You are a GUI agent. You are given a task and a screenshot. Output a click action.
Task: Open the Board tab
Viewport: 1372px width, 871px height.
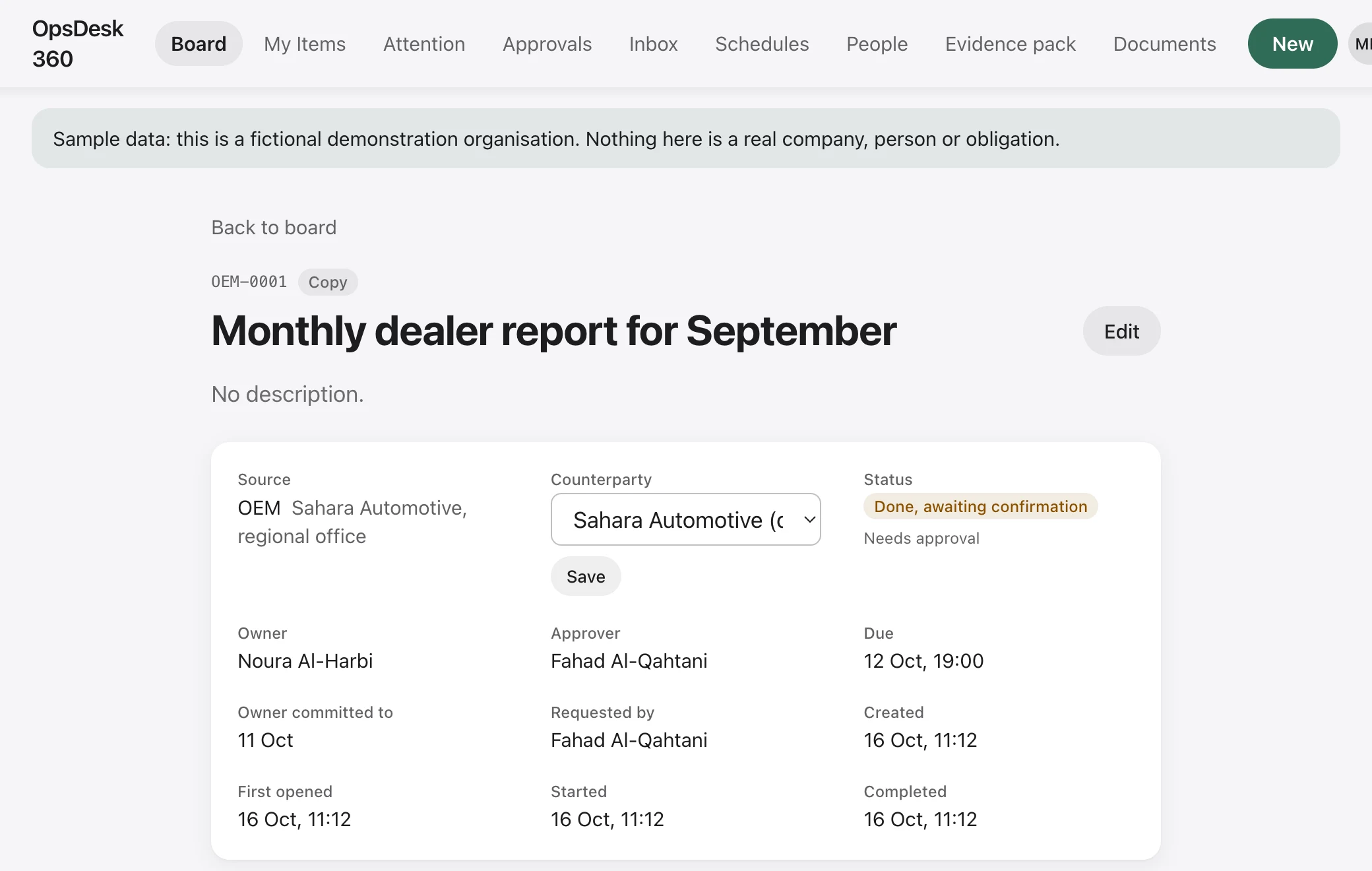coord(199,44)
